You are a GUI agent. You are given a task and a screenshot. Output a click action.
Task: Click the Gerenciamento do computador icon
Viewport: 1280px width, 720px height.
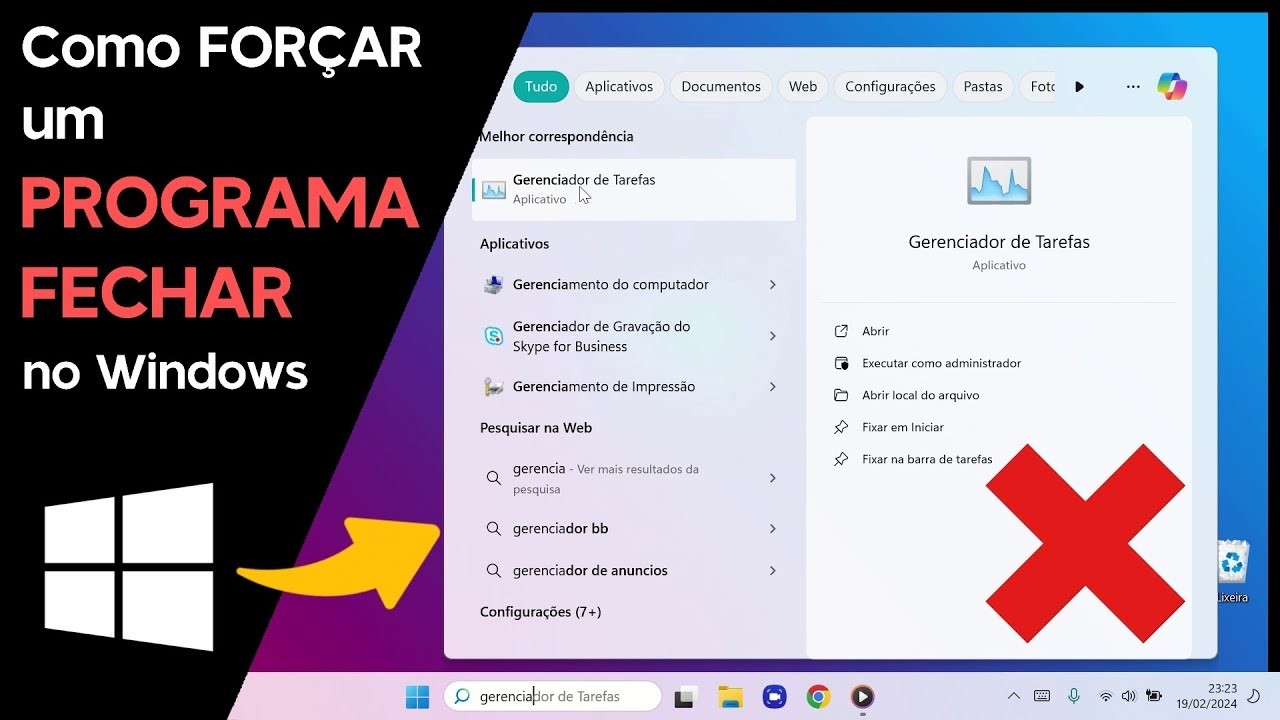pos(494,285)
